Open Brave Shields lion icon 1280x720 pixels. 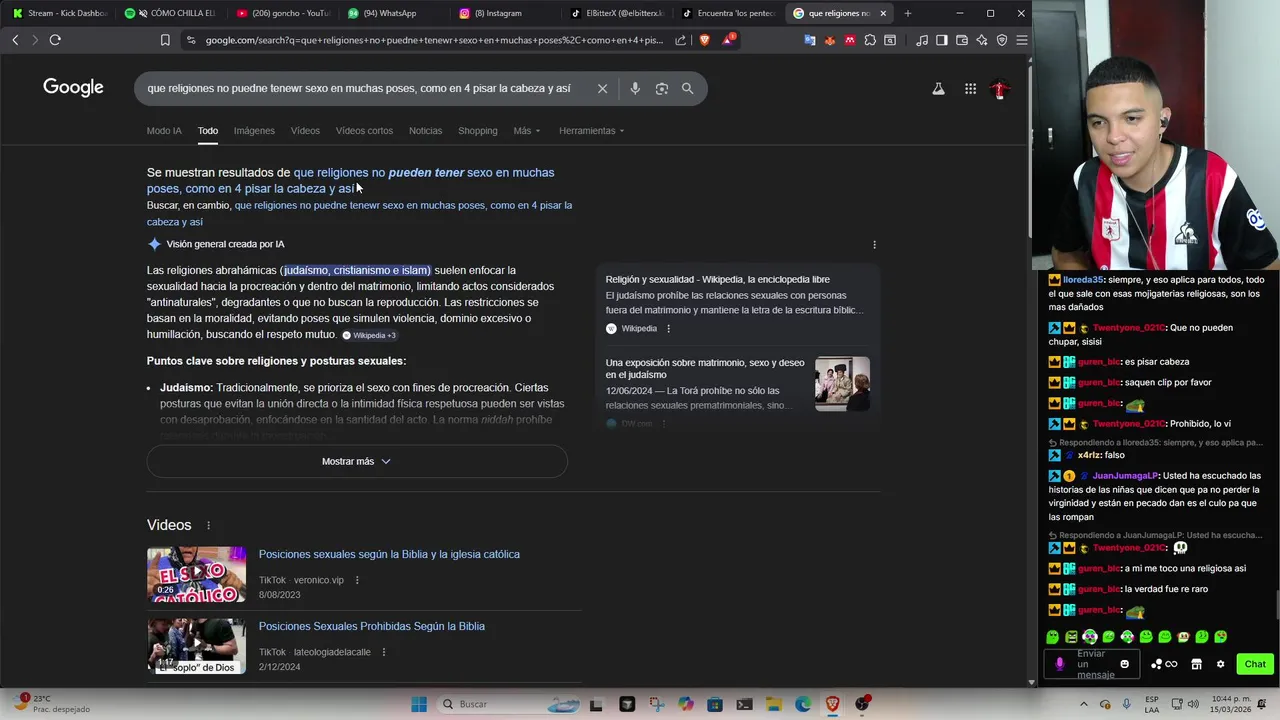705,40
